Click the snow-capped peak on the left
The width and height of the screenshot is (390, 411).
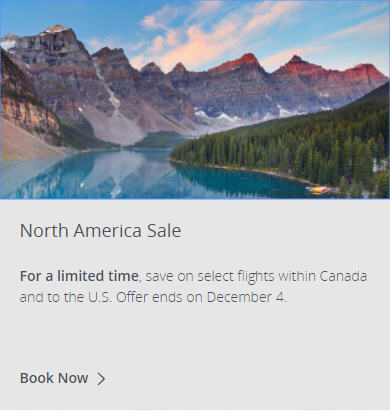point(57,32)
